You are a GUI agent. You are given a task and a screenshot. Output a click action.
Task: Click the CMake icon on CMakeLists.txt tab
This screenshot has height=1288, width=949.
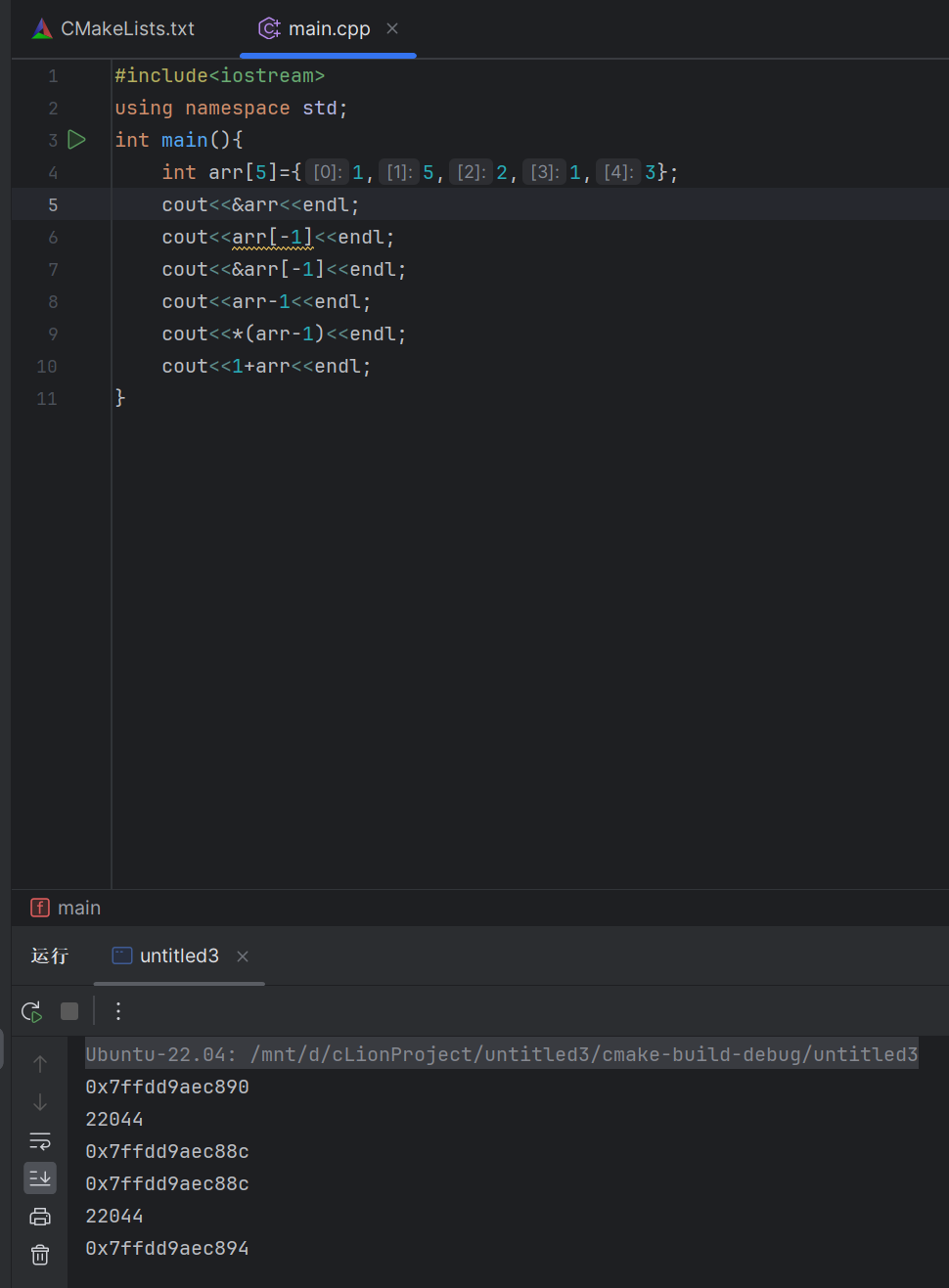[x=42, y=29]
